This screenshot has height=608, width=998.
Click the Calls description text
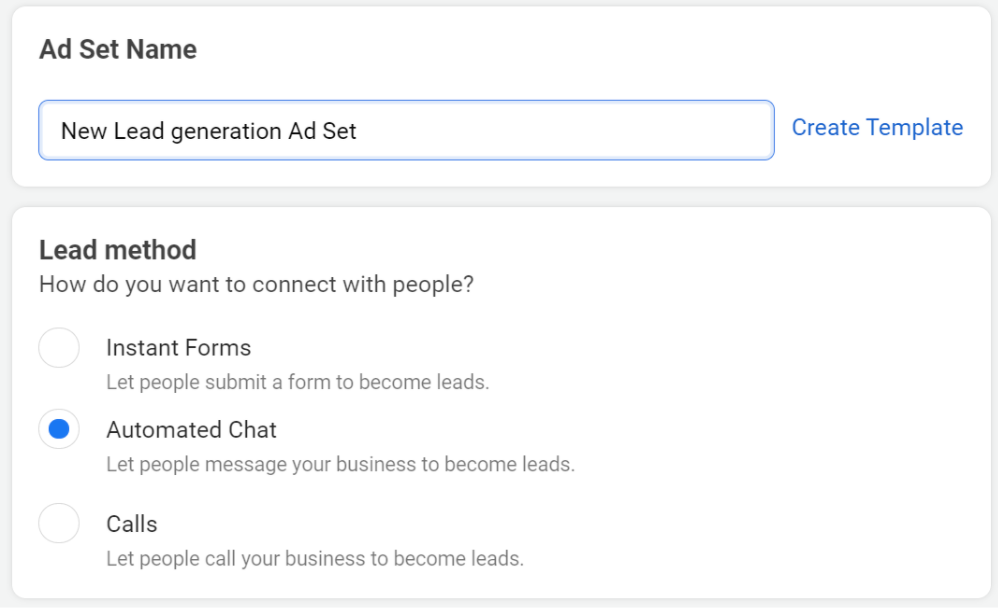coord(314,558)
